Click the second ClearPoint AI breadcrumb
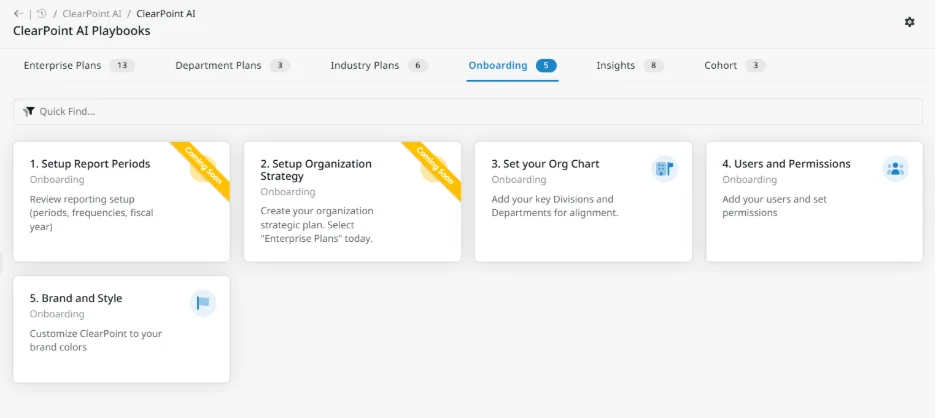This screenshot has height=418, width=936. pyautogui.click(x=166, y=13)
